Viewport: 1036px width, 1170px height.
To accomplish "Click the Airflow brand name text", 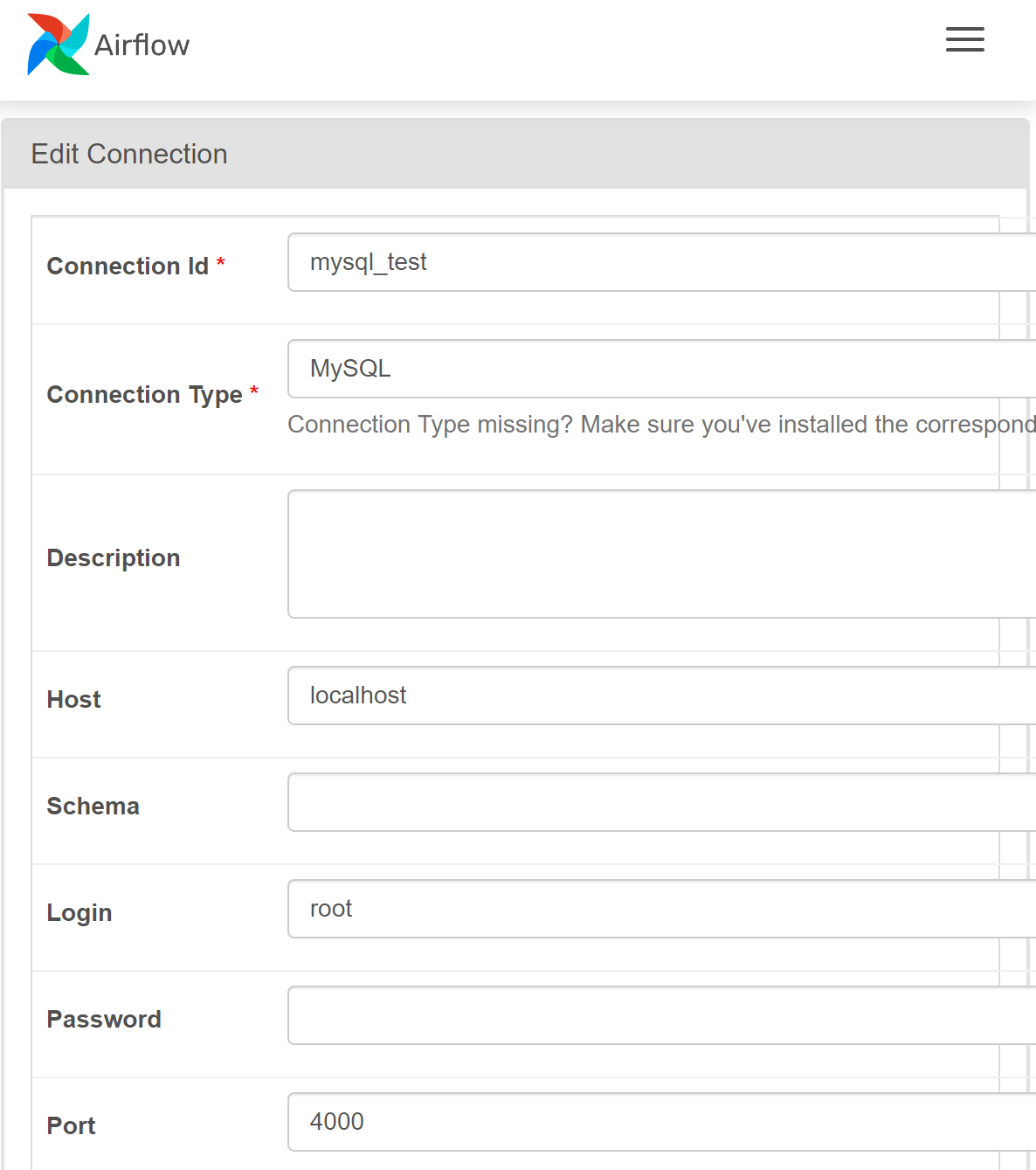I will click(142, 45).
